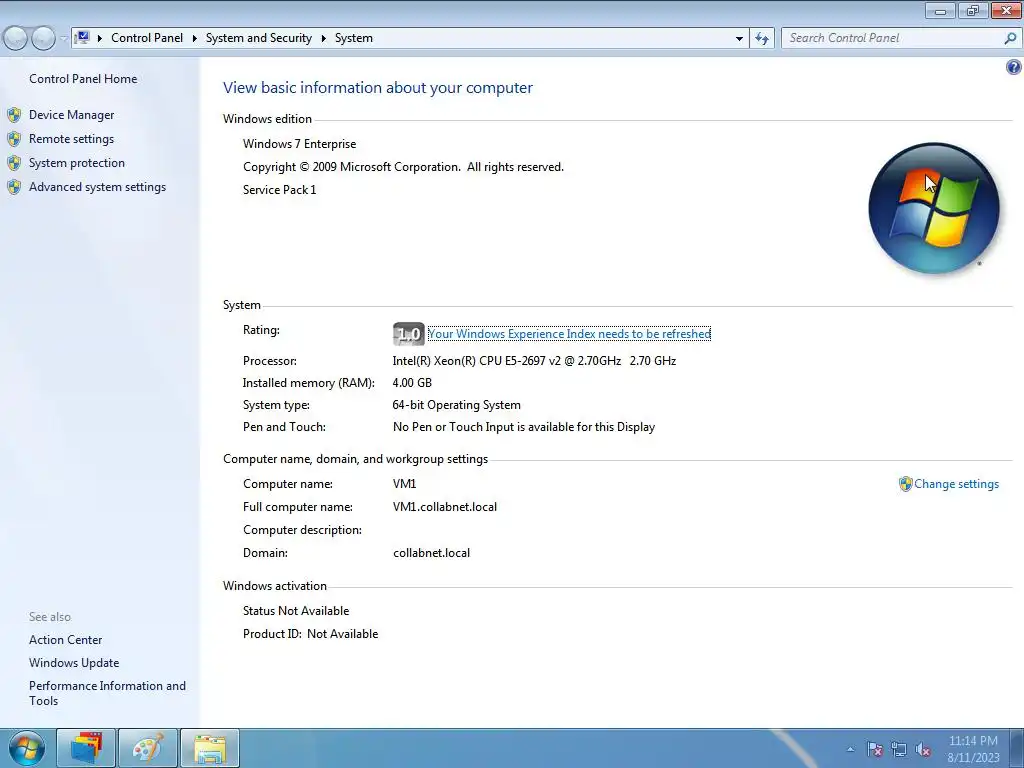This screenshot has width=1024, height=768.
Task: Click the Back navigation button
Action: coord(16,39)
